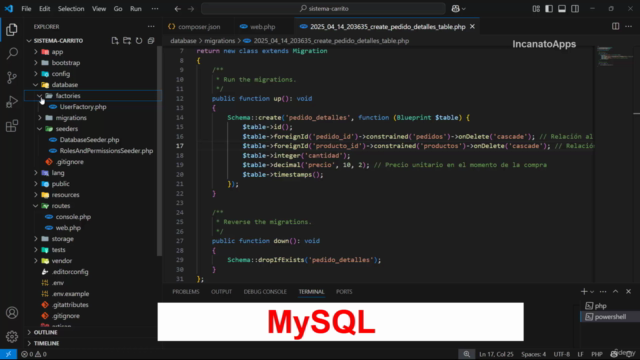Click the zoom magnifier status bar icon

[x=467, y=354]
